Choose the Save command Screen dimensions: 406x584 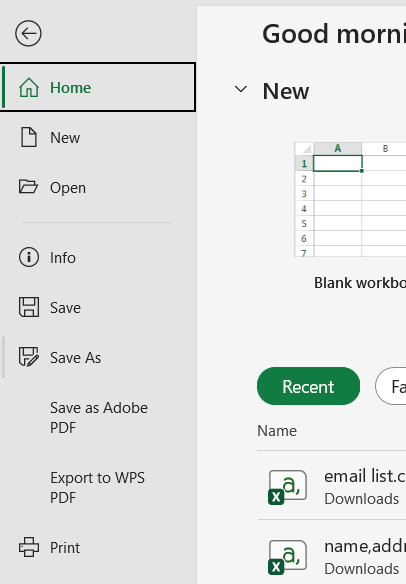coord(65,308)
